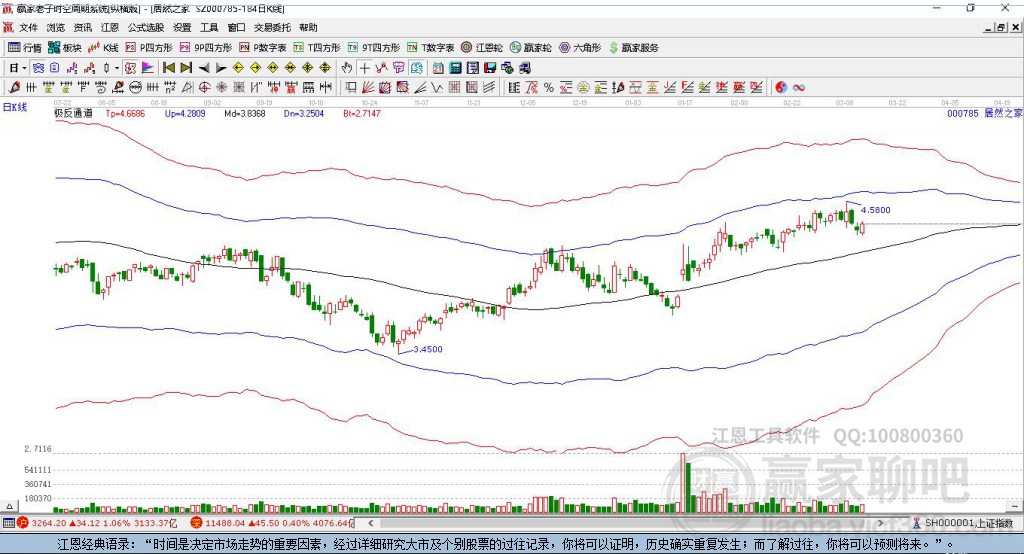Screen dimensions: 1024x554
Task: Click the 11488.04 index value
Action: [225, 523]
